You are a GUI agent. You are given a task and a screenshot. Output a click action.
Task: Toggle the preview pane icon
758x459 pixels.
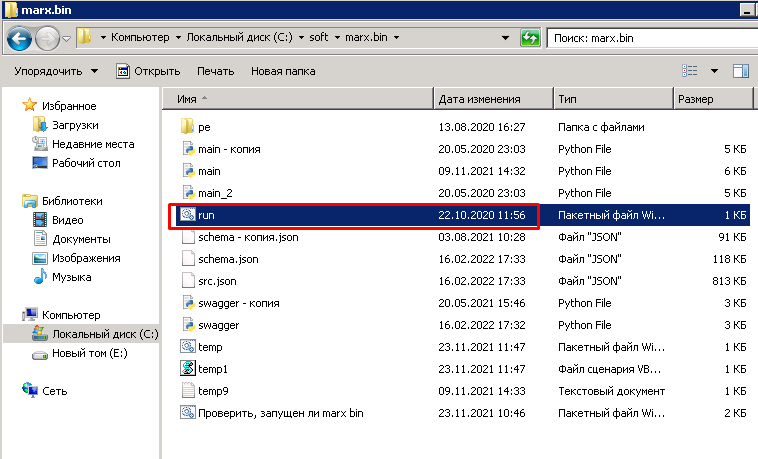point(741,71)
